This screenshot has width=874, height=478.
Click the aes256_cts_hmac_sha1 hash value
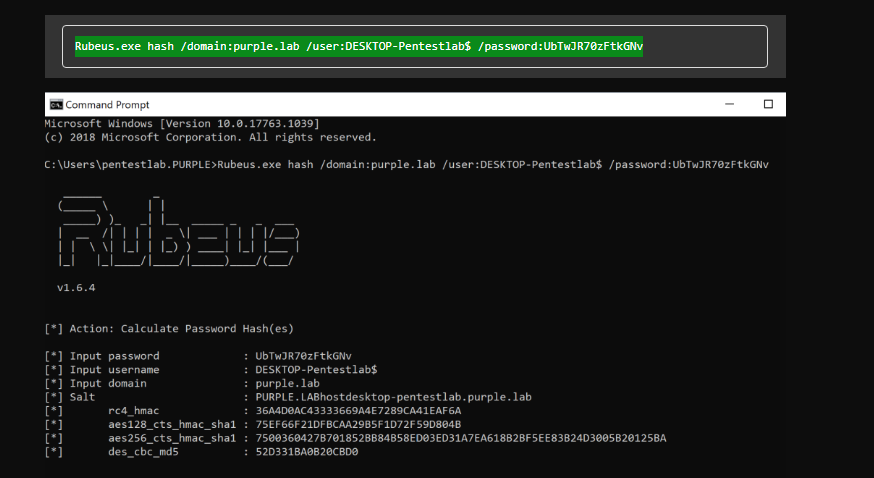click(461, 438)
